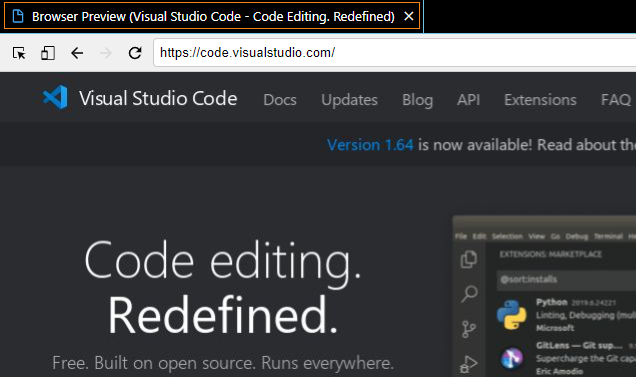636x377 pixels.
Task: Open the FAQ menu item
Action: (616, 99)
